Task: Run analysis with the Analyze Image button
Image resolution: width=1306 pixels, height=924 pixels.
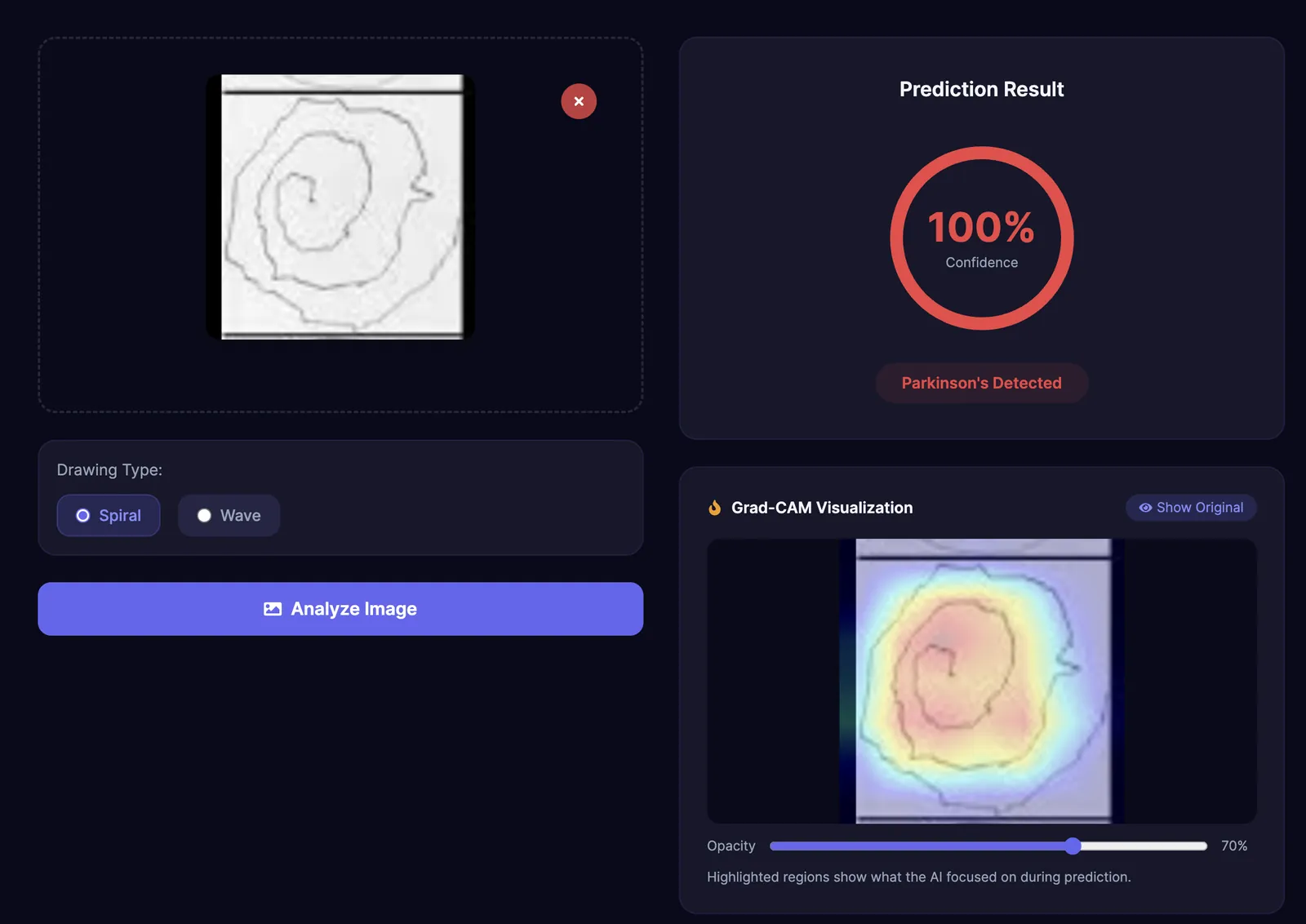Action: click(x=340, y=609)
